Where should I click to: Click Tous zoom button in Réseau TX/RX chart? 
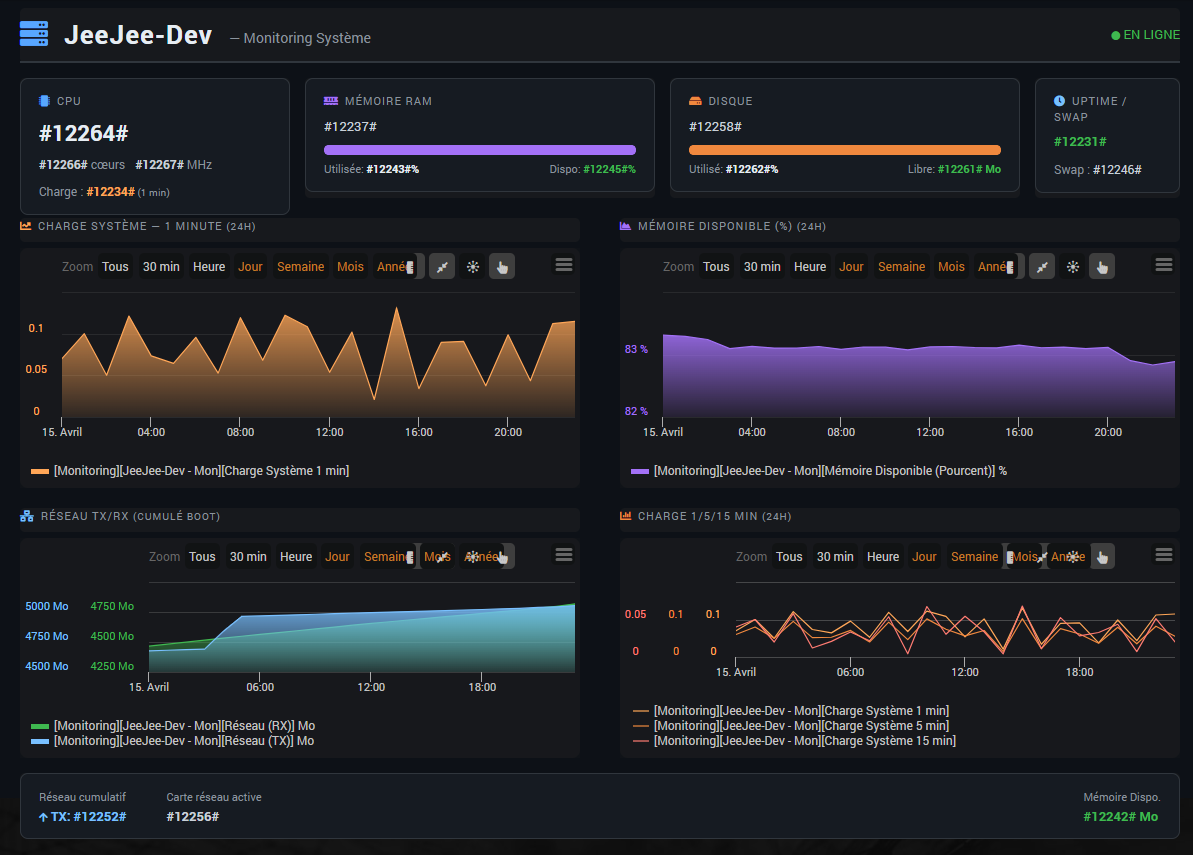pos(202,557)
